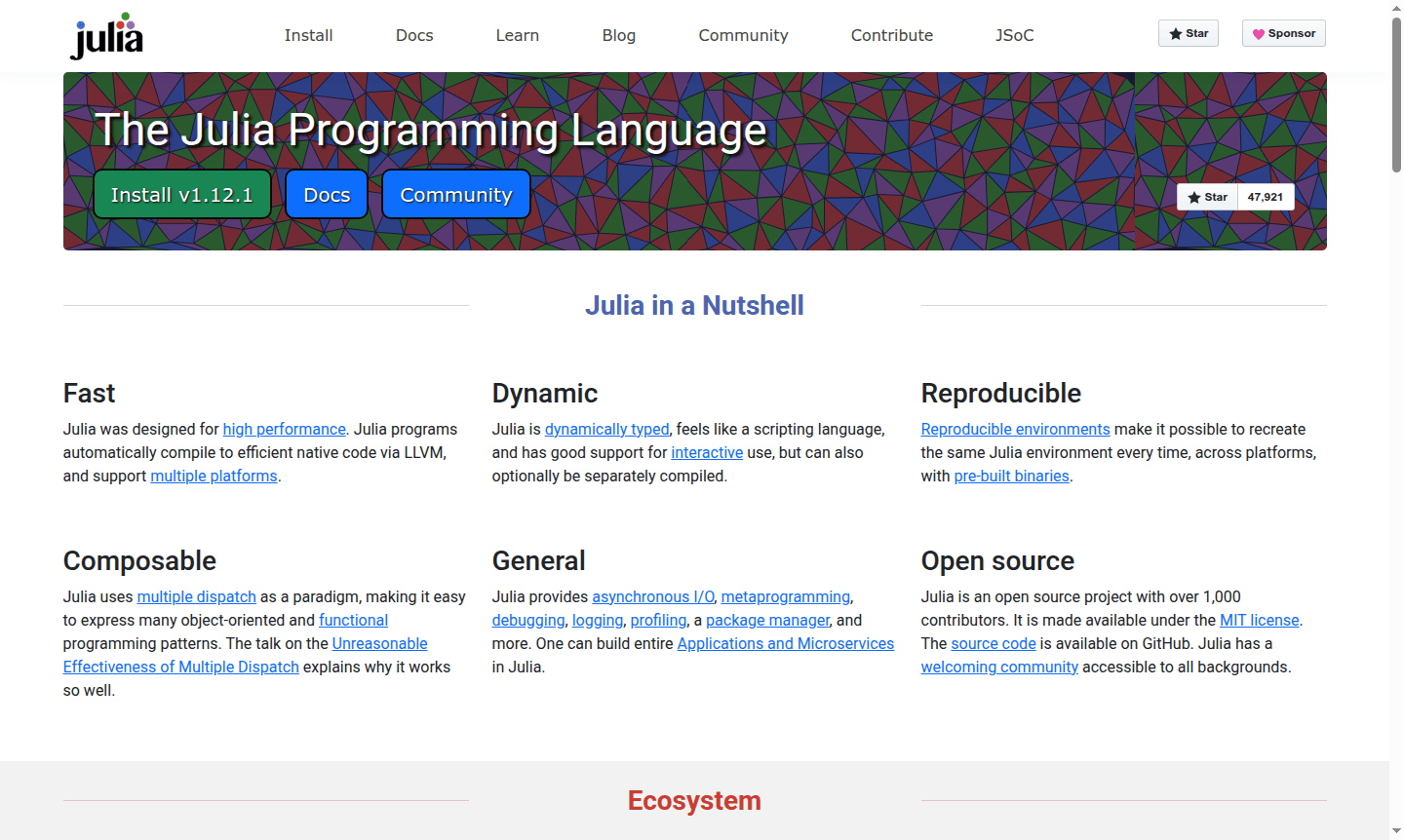Open the GitHub star count showing 47,921
1404x840 pixels.
1265,196
